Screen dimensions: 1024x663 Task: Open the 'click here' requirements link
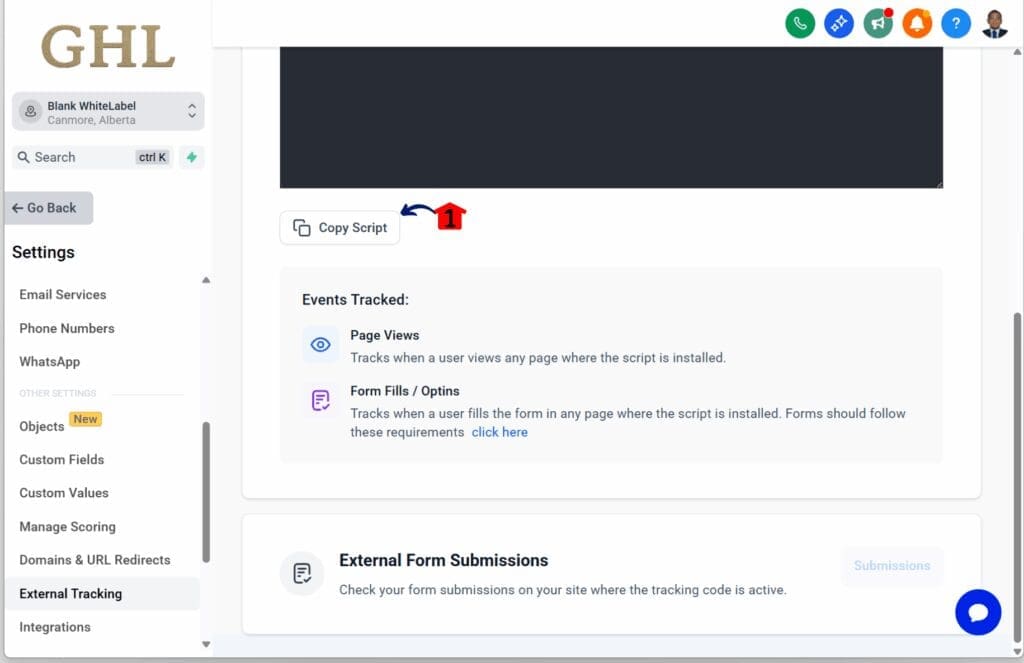click(499, 432)
